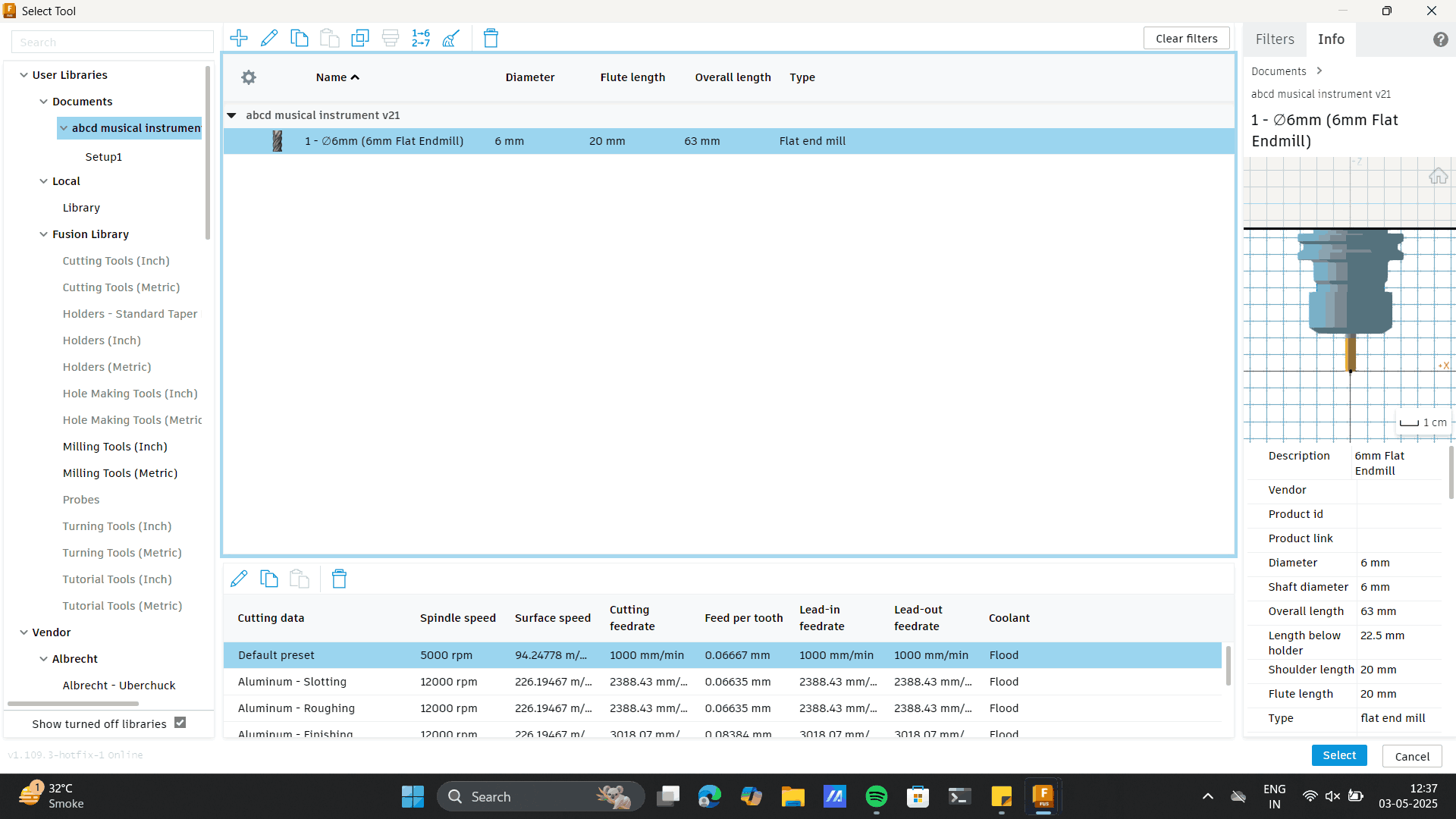1456x819 pixels.
Task: Reset the 3D preview with home icon
Action: click(1438, 176)
